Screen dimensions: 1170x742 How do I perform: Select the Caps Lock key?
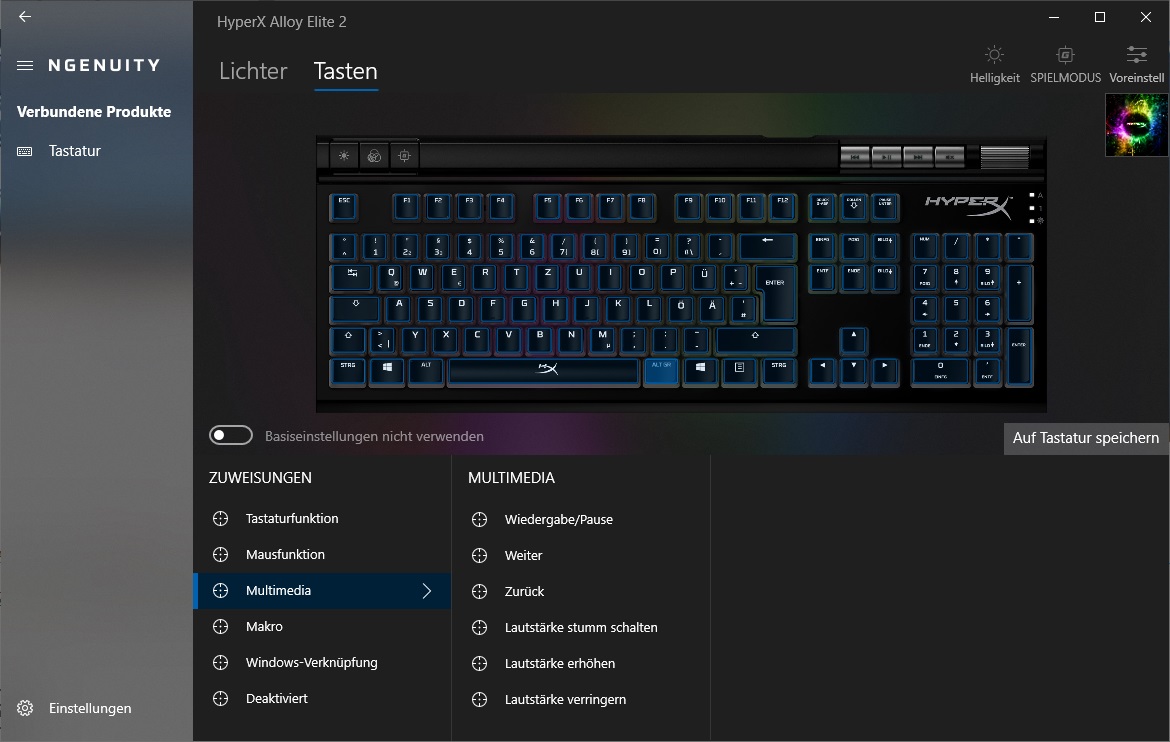[x=356, y=310]
